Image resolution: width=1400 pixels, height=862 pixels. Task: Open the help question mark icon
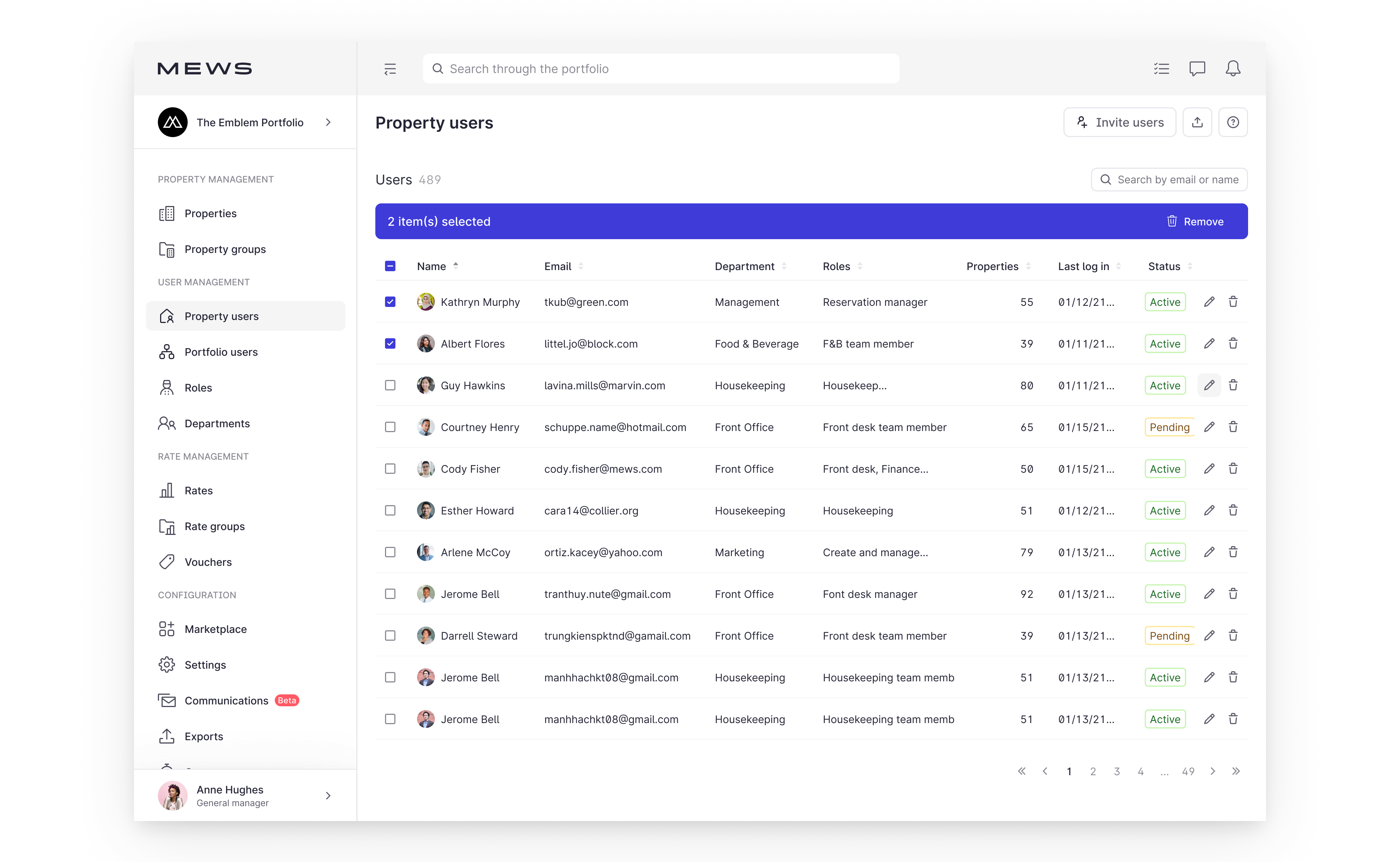coord(1232,122)
